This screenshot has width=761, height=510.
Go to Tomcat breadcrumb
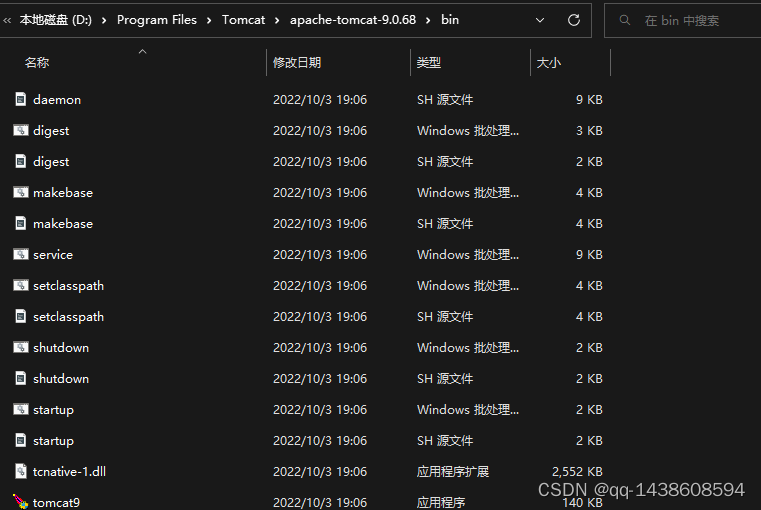[243, 20]
